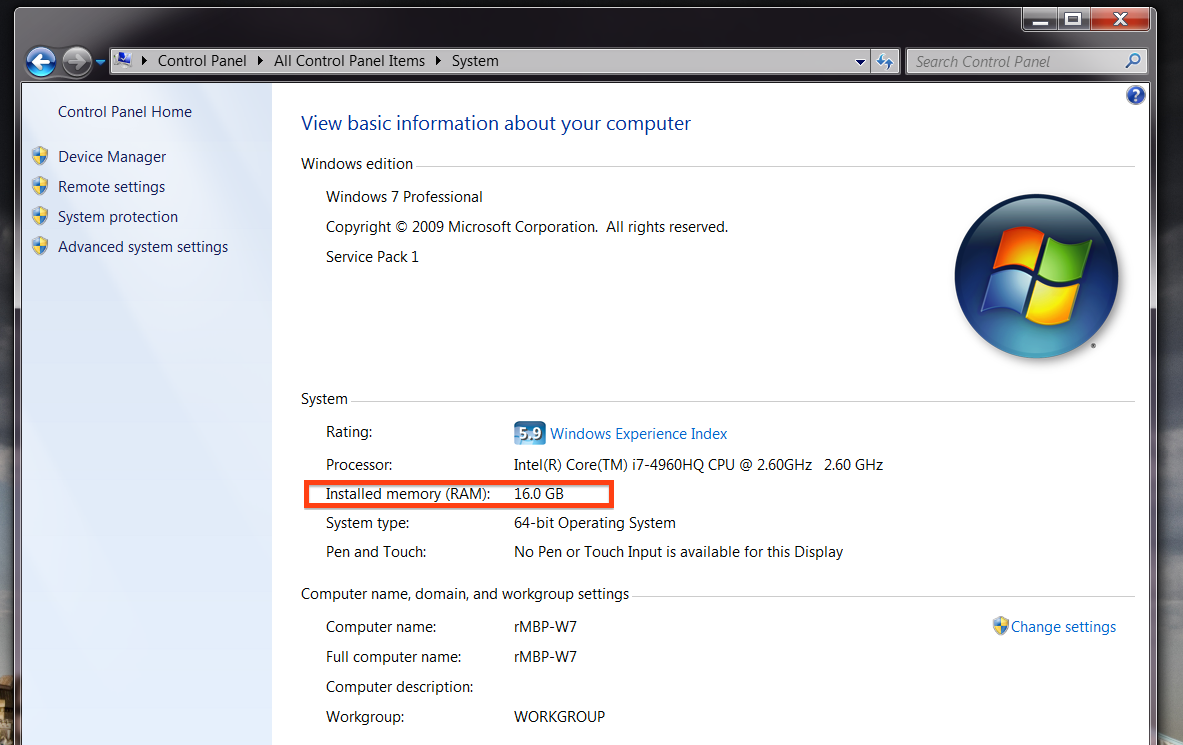This screenshot has width=1183, height=745.
Task: Open Remote settings link
Action: tap(111, 186)
